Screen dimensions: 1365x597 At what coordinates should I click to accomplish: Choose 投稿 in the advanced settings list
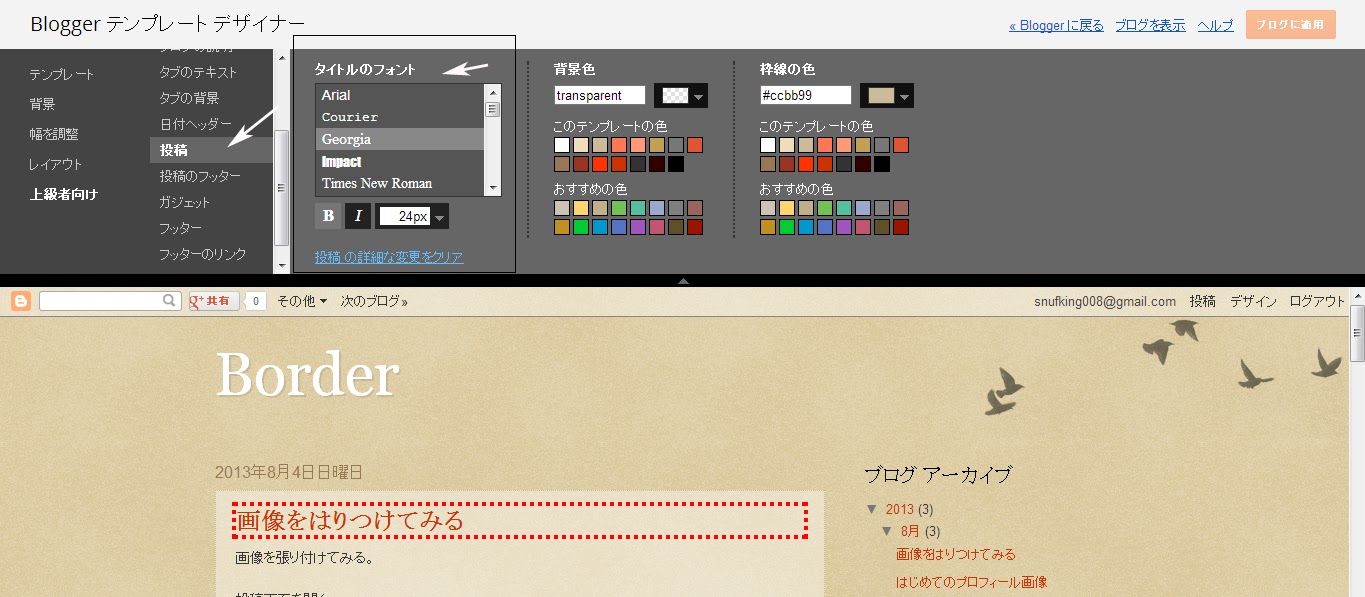click(x=211, y=150)
